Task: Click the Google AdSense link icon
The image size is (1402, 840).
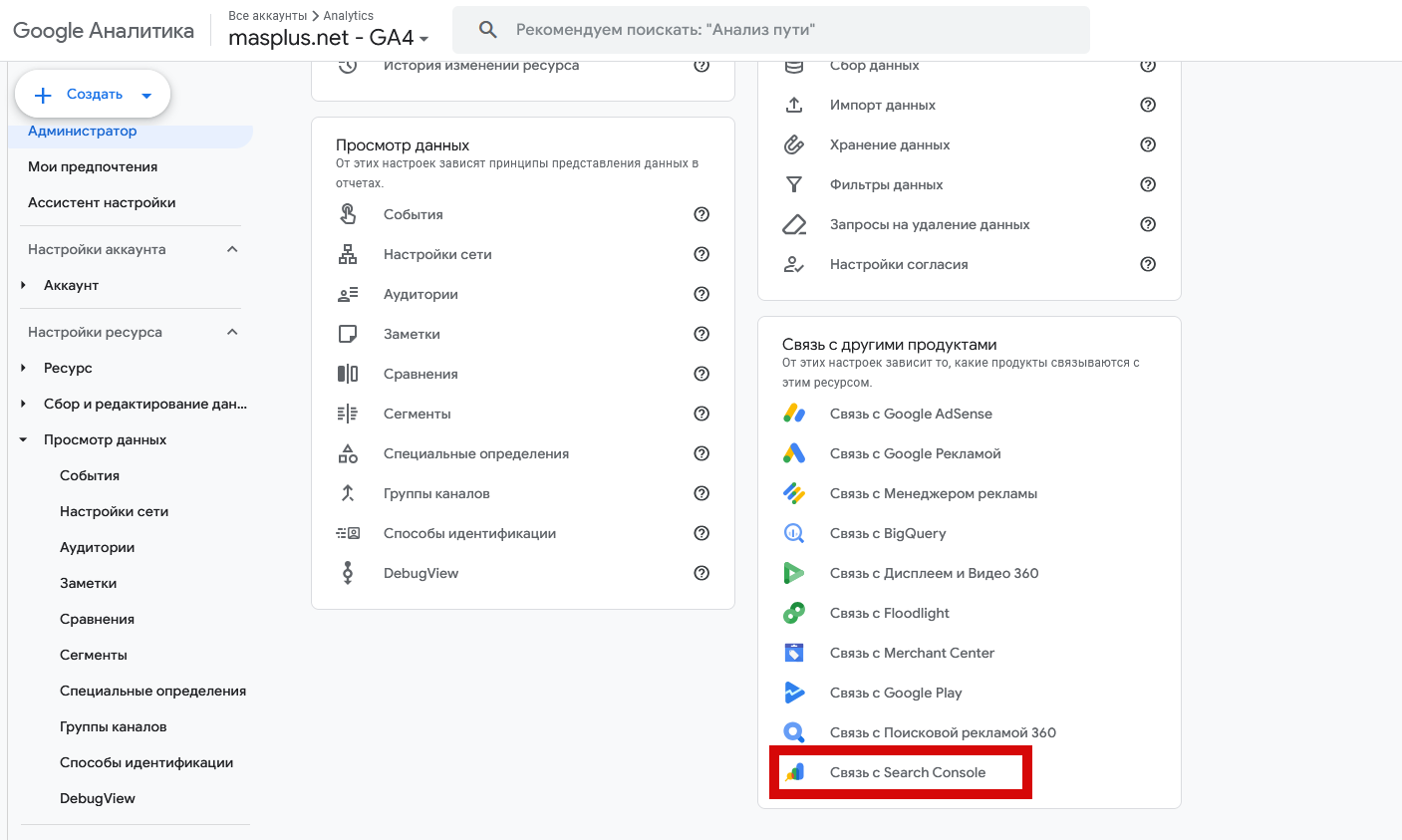Action: tap(794, 414)
